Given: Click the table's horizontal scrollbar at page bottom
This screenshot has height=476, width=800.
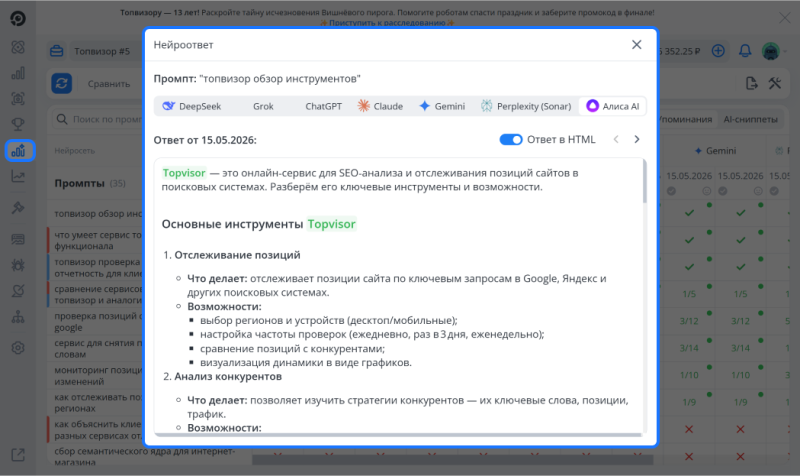Looking at the screenshot, I should pyautogui.click(x=453, y=460).
